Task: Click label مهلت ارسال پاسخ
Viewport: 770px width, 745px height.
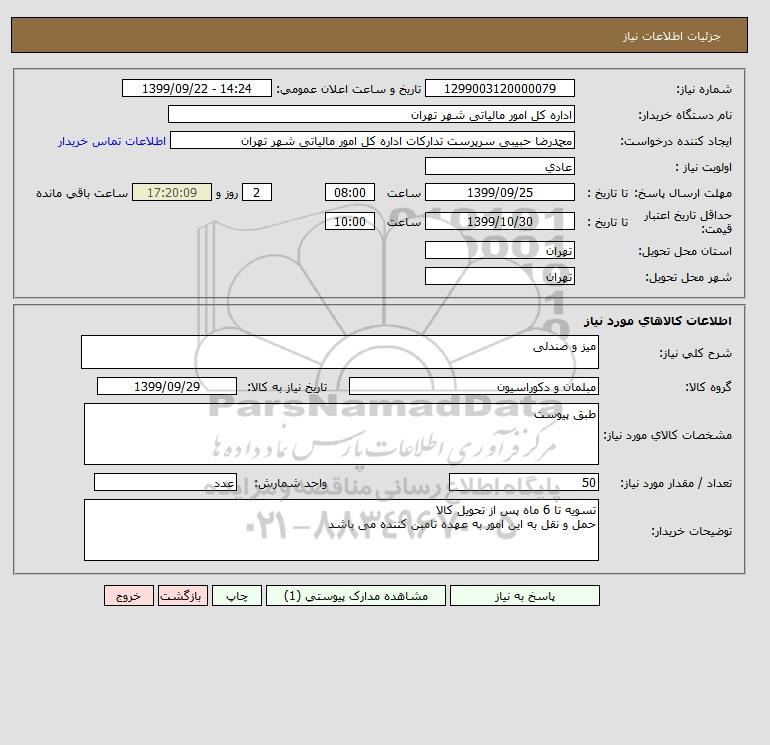Action: (683, 193)
